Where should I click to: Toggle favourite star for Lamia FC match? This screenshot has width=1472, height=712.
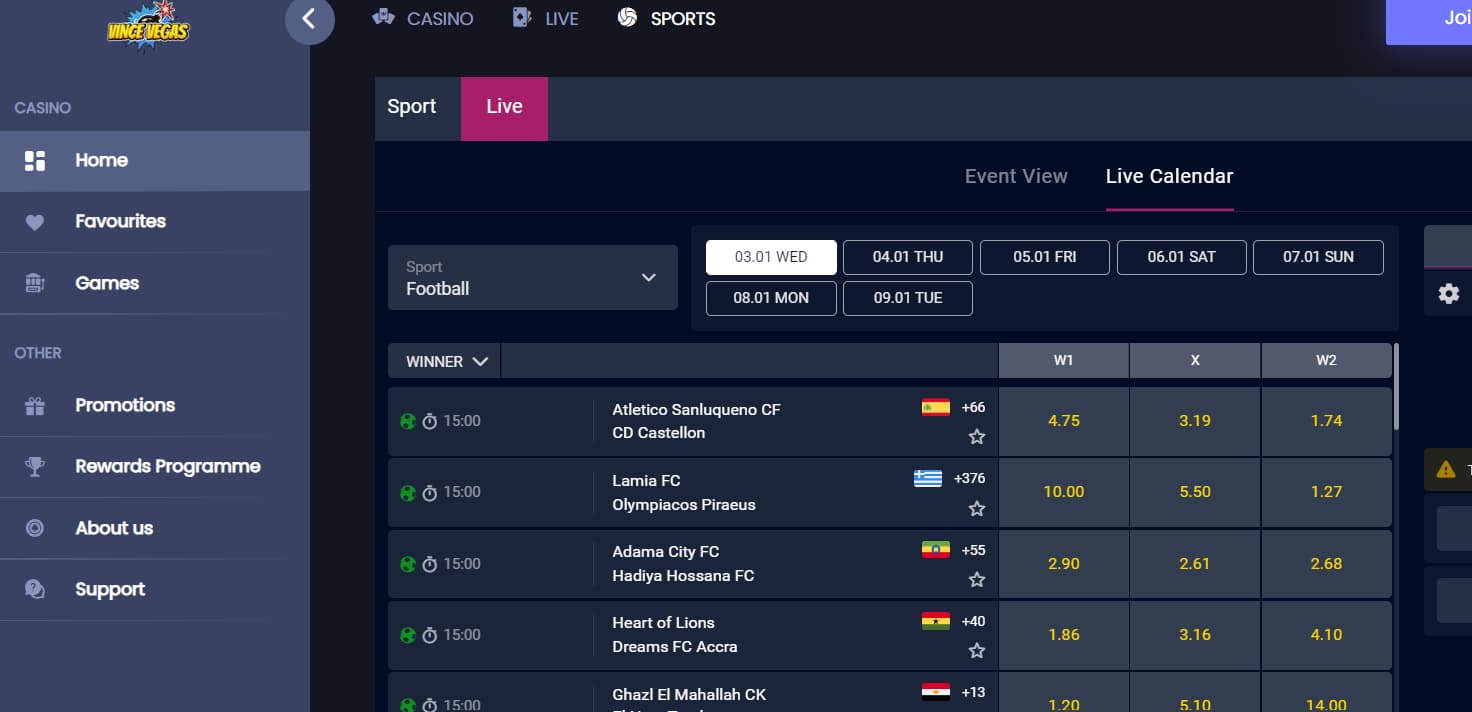click(x=976, y=509)
